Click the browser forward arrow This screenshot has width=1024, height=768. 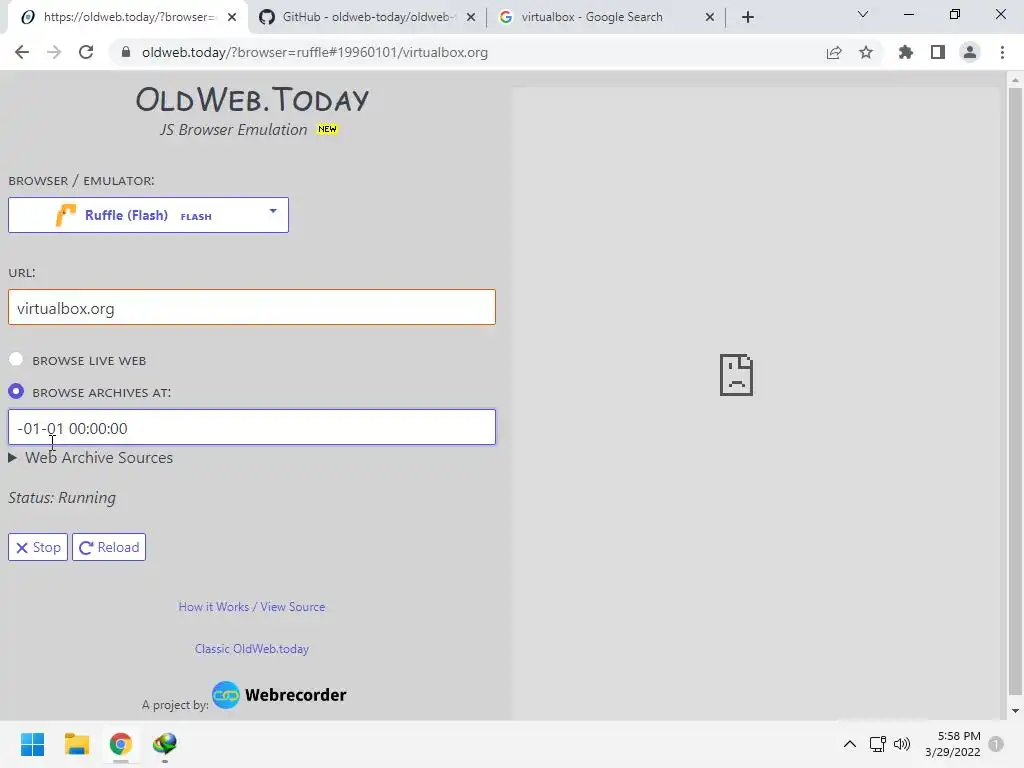point(54,52)
